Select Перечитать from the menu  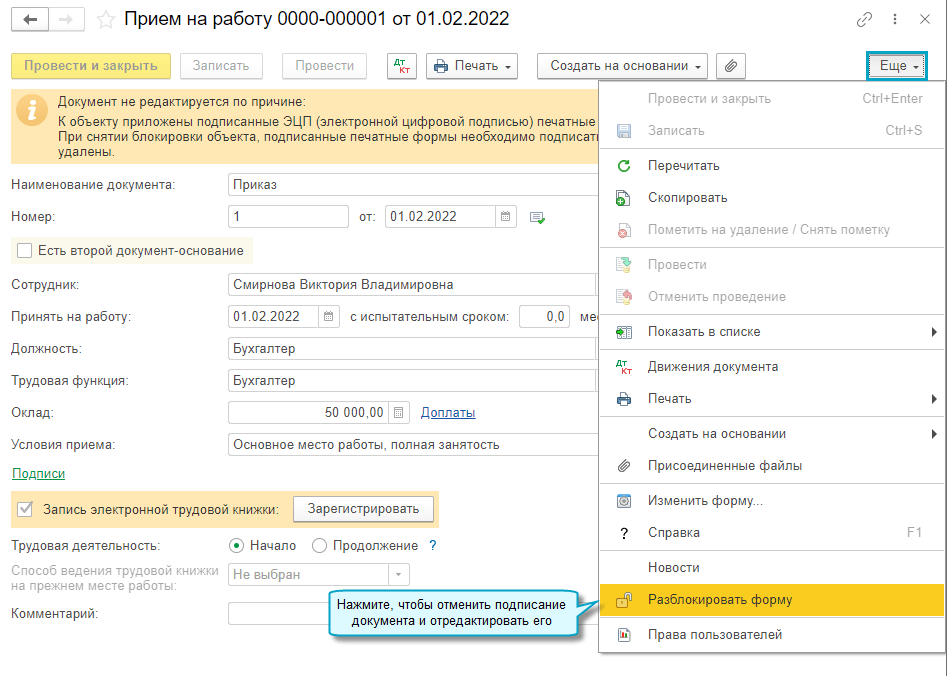[683, 166]
